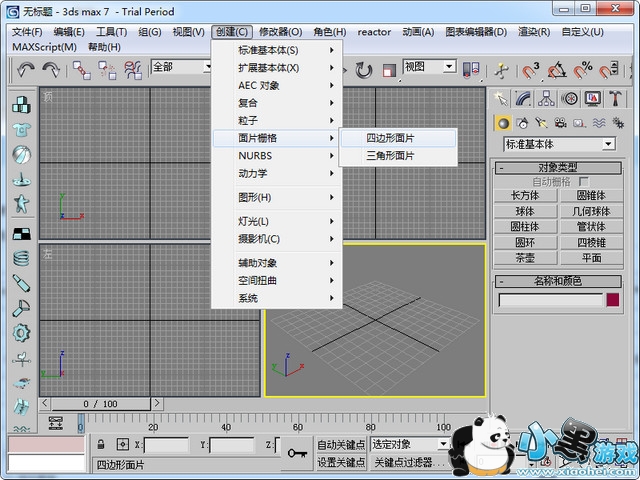The width and height of the screenshot is (640, 480).
Task: Click the 茶壶 object type button
Action: pos(525,257)
